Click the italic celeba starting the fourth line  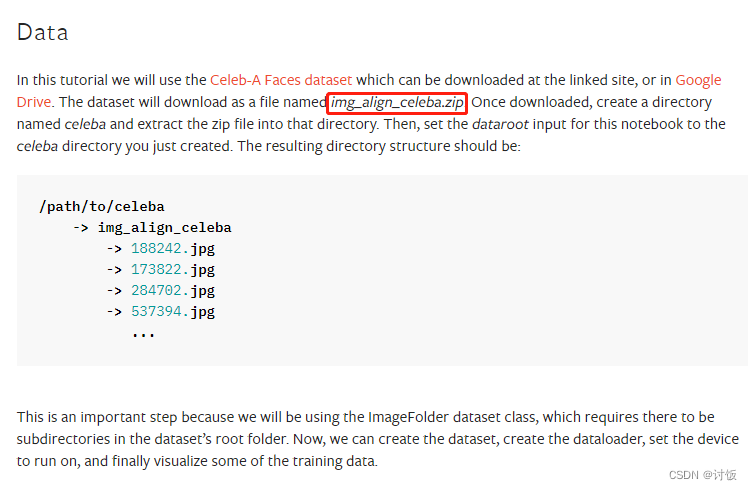37,146
